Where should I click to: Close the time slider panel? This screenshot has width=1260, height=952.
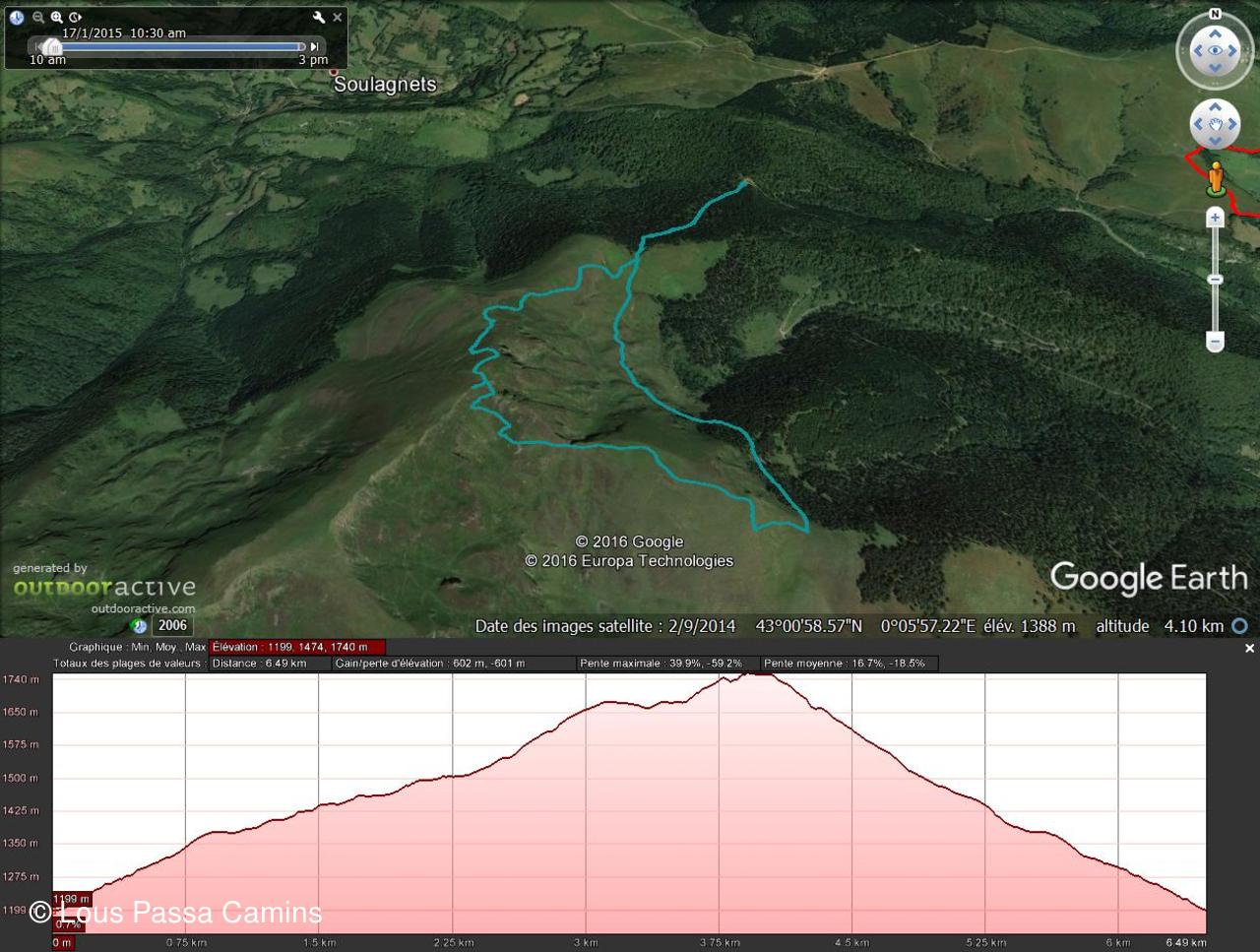[338, 17]
